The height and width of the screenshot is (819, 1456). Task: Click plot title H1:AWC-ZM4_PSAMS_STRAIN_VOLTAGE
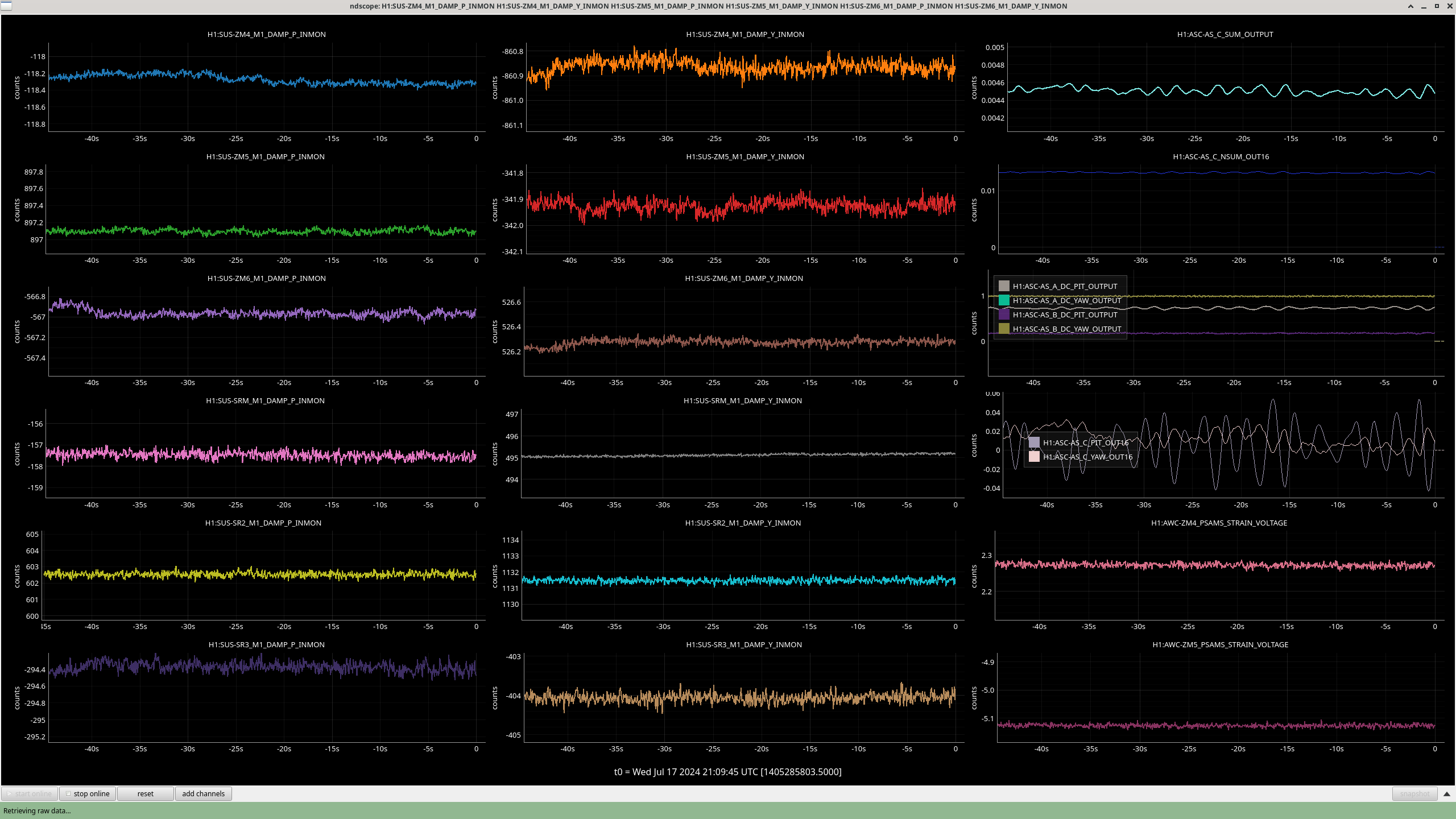pos(1219,523)
